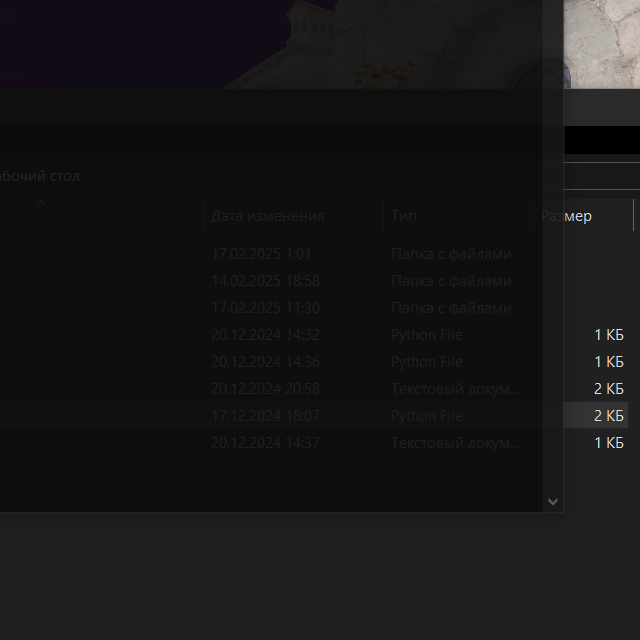
Task: Select the text document modified 20.12.2024 14:37
Action: tap(265, 443)
